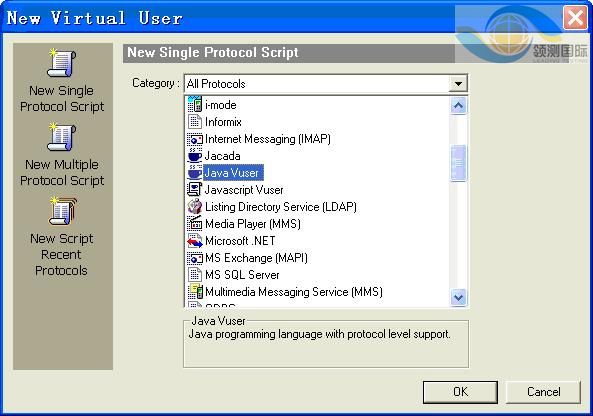The width and height of the screenshot is (593, 416).
Task: Click the MS SQL Server icon
Action: (195, 275)
